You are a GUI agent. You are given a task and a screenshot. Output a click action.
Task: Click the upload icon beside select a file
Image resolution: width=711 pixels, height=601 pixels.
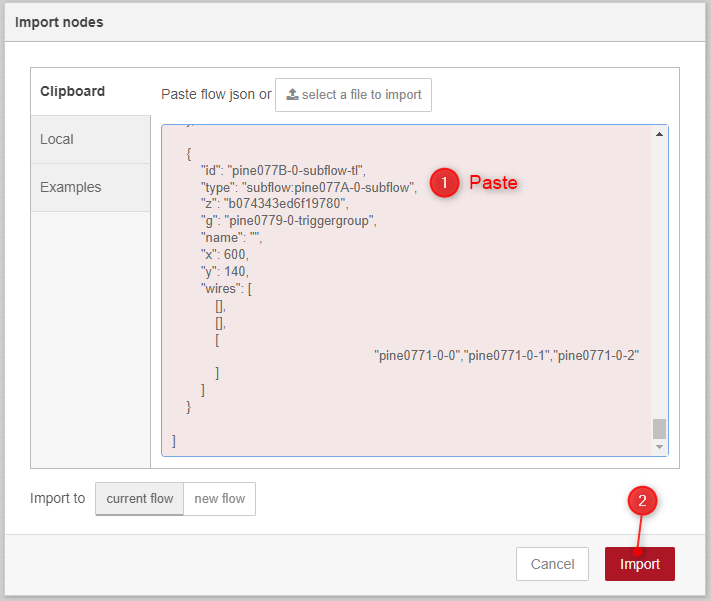click(x=292, y=94)
